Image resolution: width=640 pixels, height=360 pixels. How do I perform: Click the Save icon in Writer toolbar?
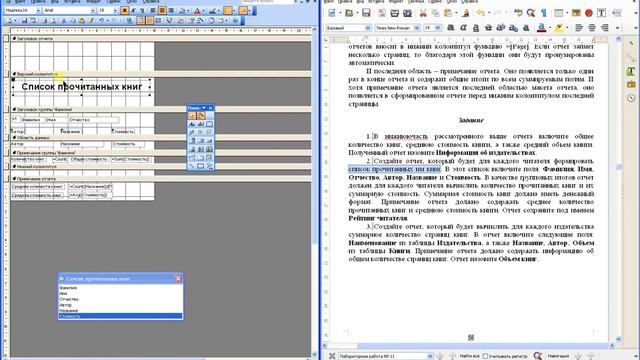pos(366,13)
